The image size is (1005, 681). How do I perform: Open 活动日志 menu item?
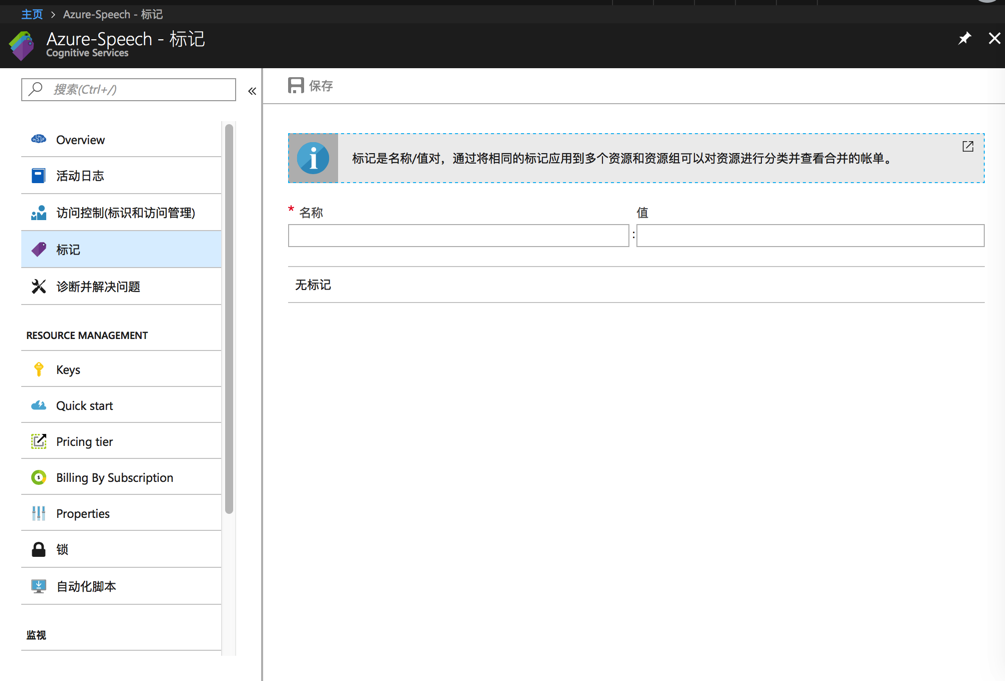click(x=121, y=176)
